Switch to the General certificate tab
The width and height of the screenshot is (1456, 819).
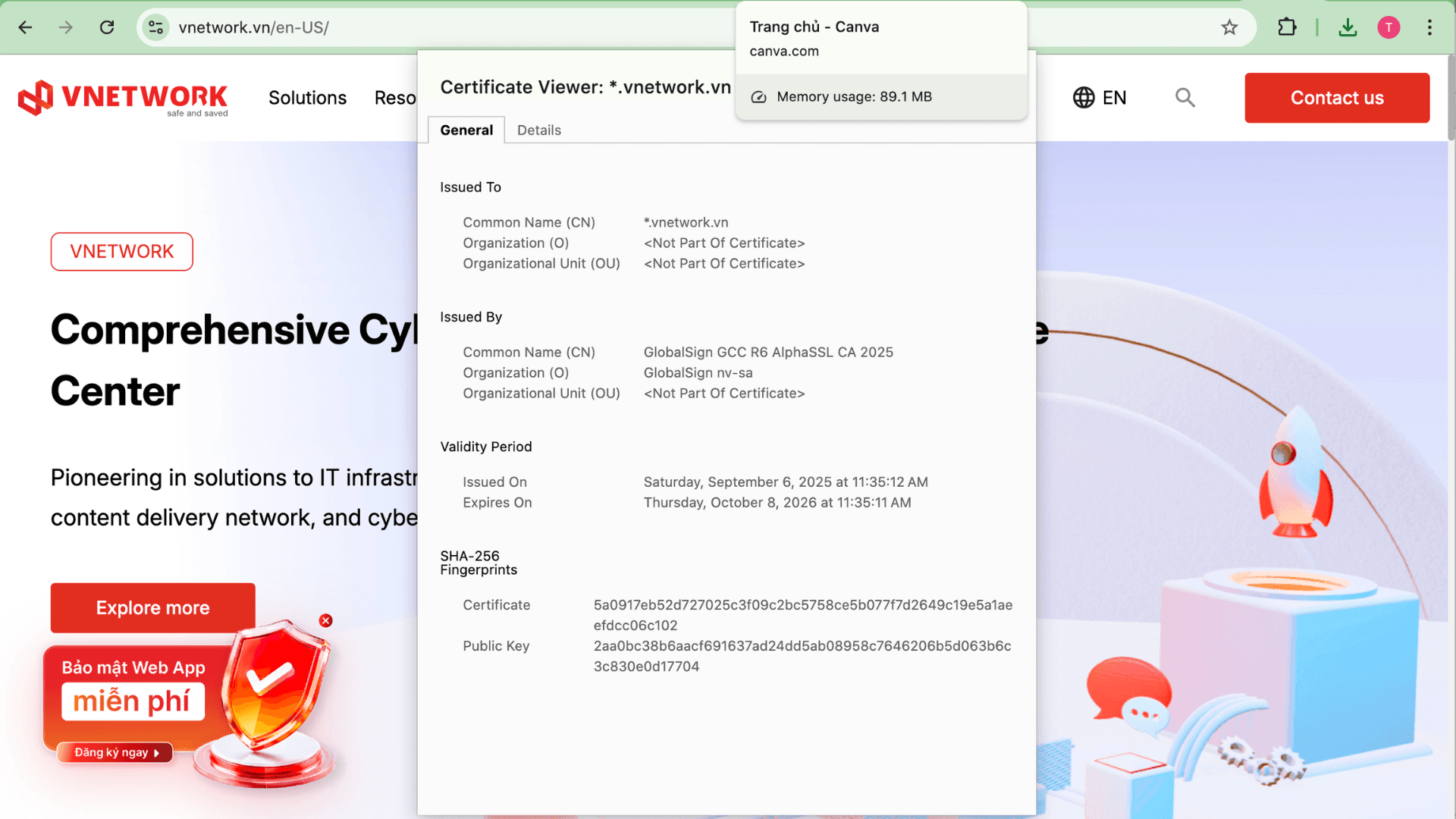point(466,130)
